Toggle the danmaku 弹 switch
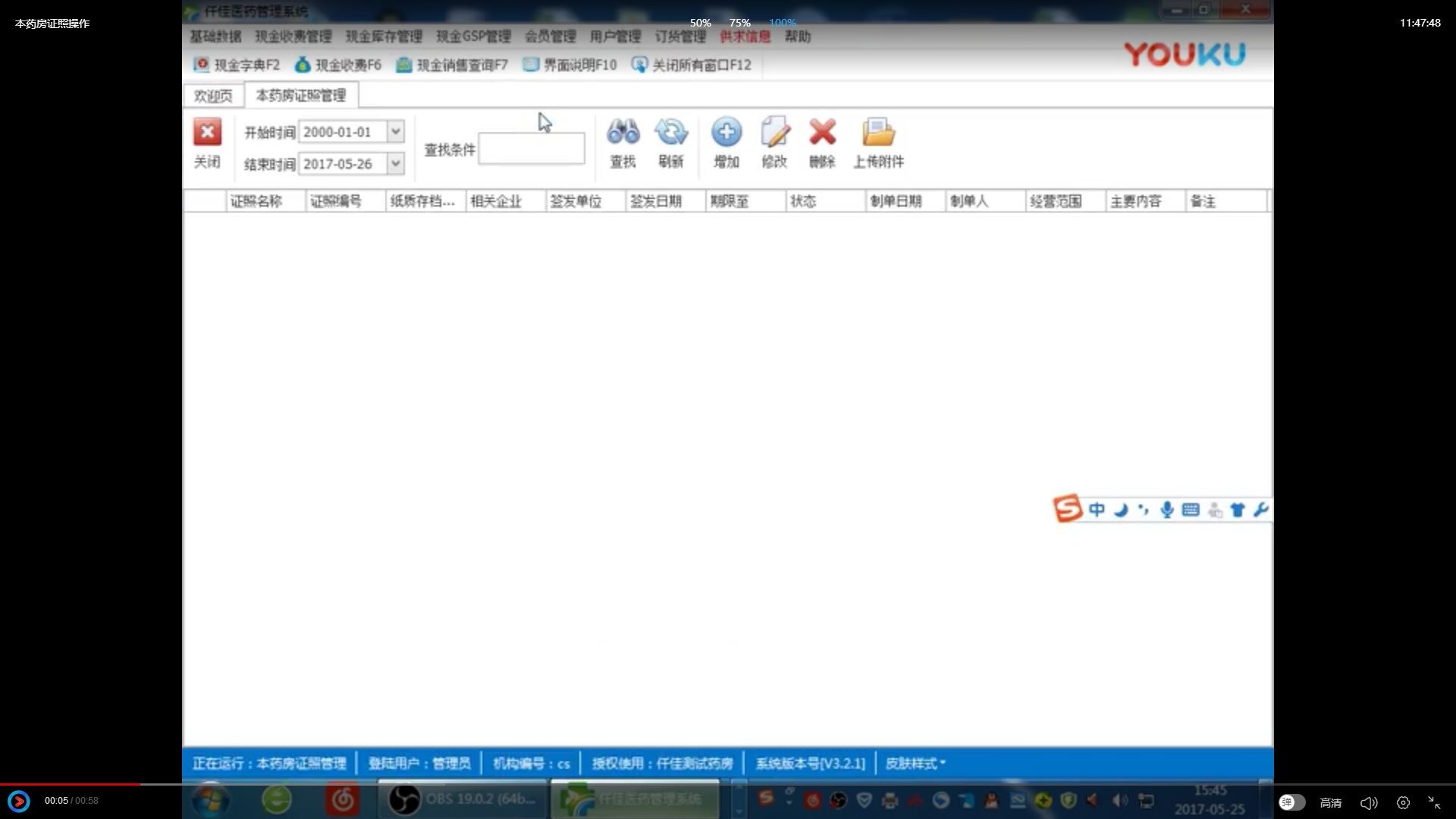The height and width of the screenshot is (819, 1456). click(x=1292, y=802)
